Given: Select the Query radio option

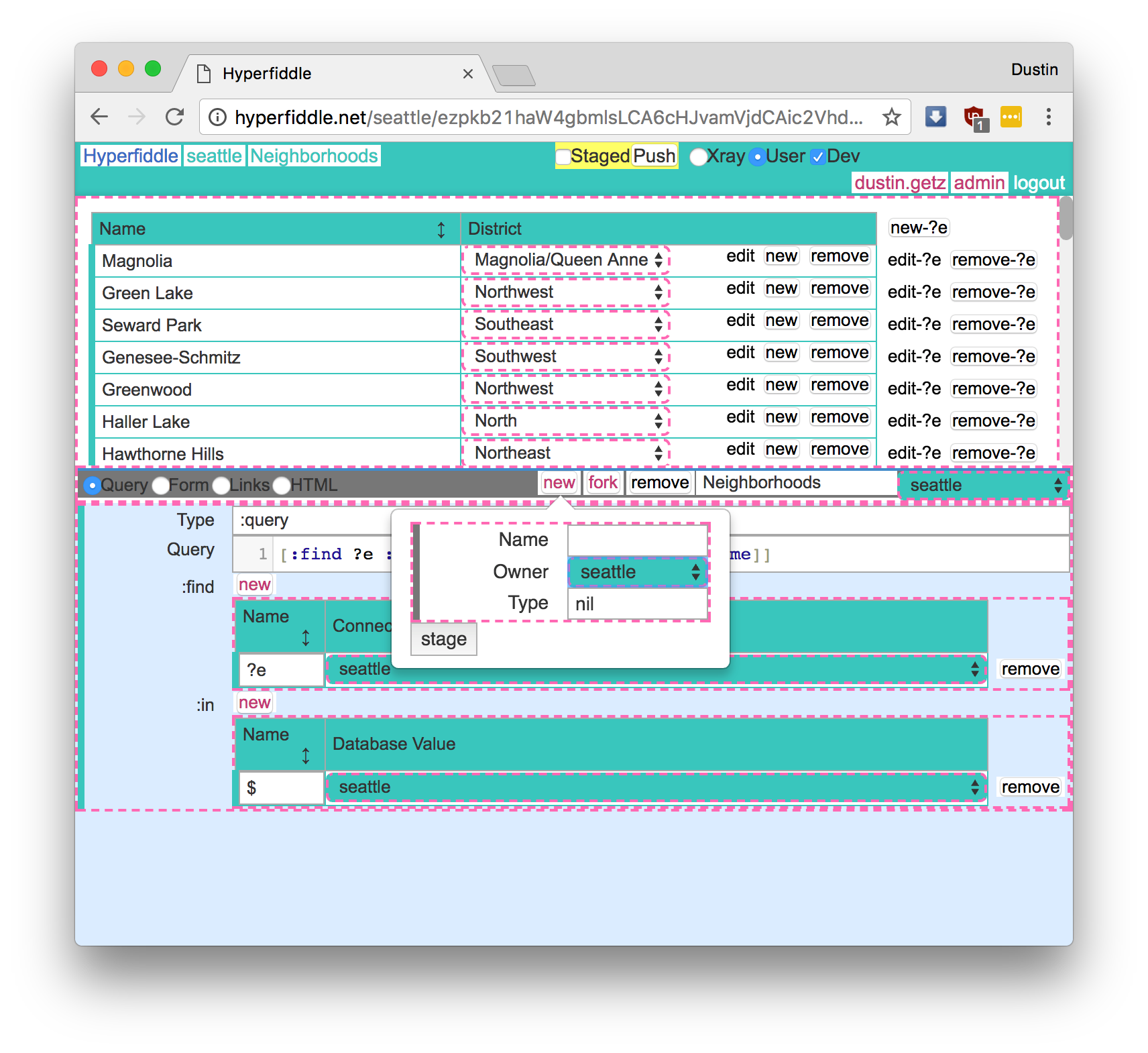Looking at the screenshot, I should click(93, 486).
